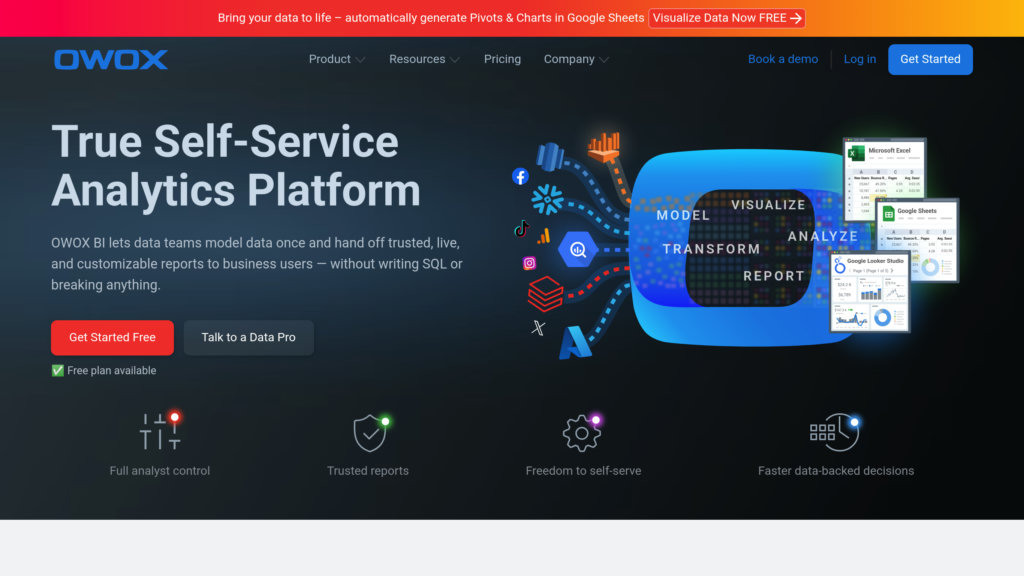The image size is (1024, 576).
Task: Click the Snowflake data source icon
Action: point(547,200)
